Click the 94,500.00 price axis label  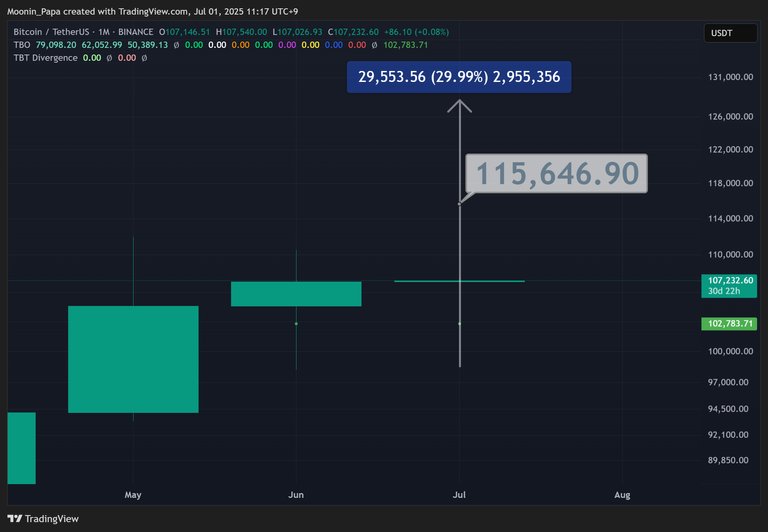coord(728,409)
